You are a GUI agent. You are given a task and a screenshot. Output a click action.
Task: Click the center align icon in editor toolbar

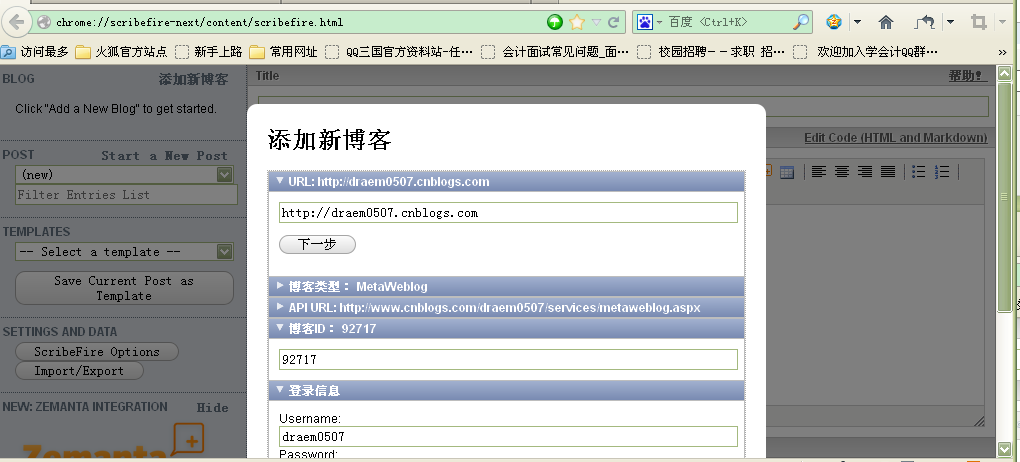click(x=842, y=172)
